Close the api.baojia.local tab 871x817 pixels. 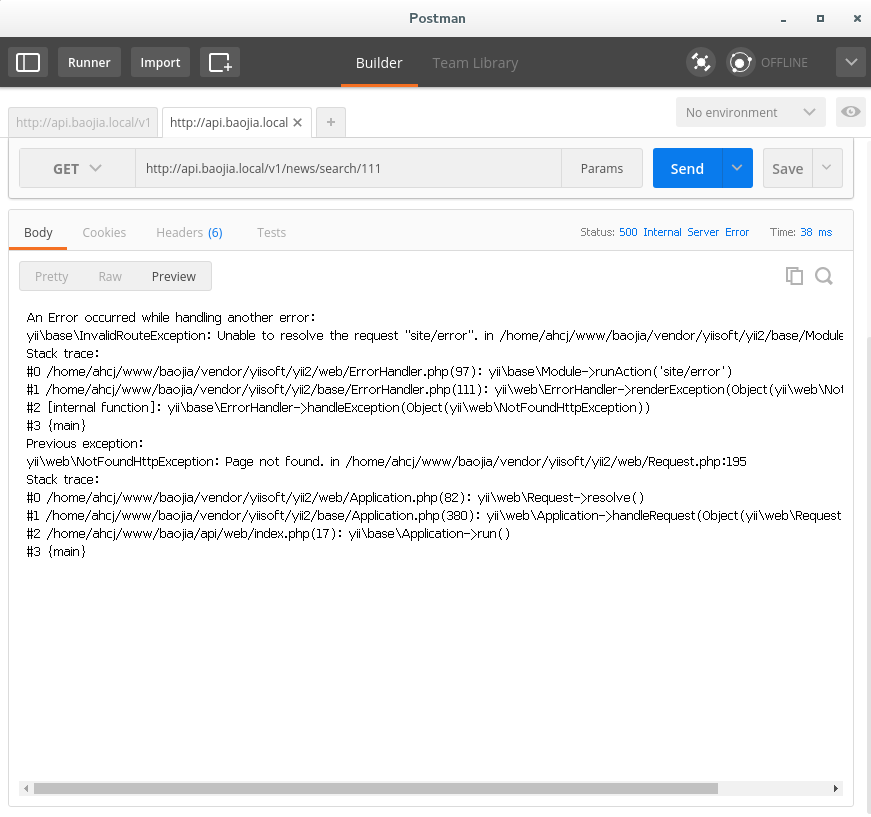[x=298, y=122]
